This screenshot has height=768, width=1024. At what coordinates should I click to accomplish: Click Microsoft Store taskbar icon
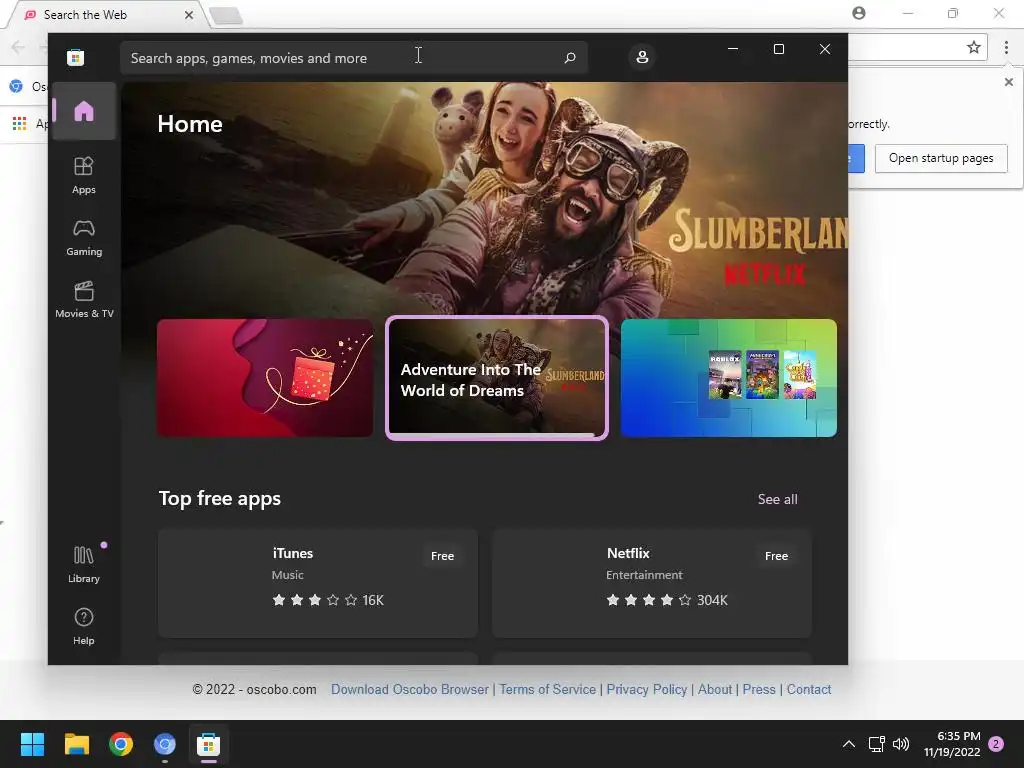(x=208, y=744)
